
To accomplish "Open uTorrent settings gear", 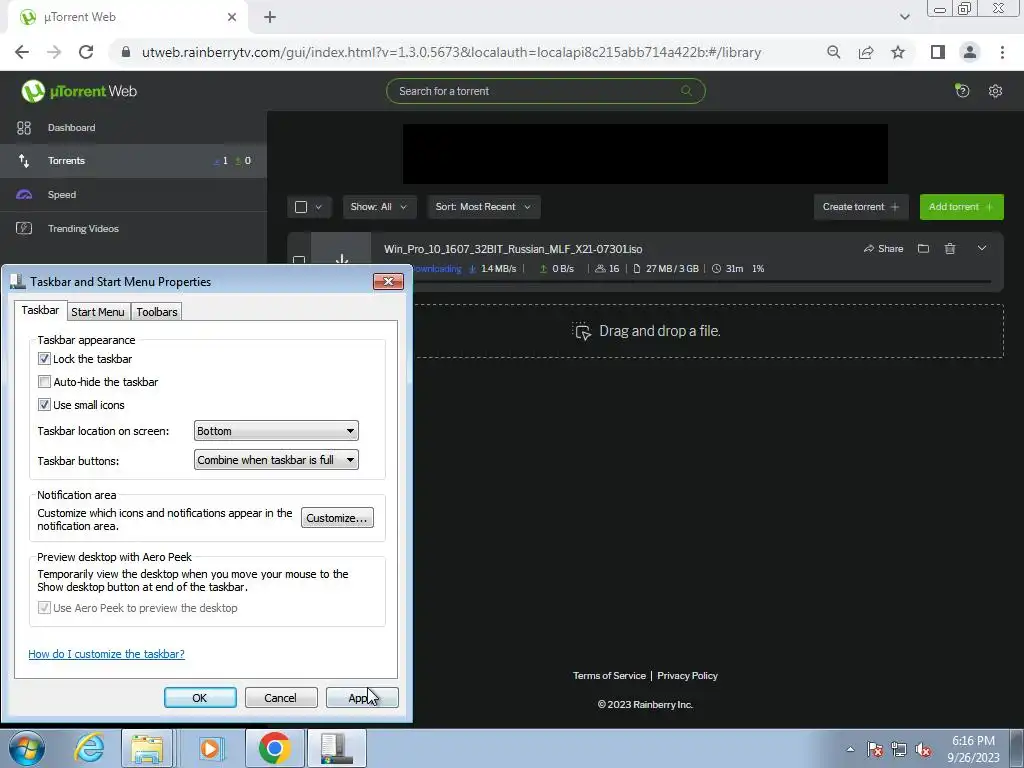I will 995,91.
